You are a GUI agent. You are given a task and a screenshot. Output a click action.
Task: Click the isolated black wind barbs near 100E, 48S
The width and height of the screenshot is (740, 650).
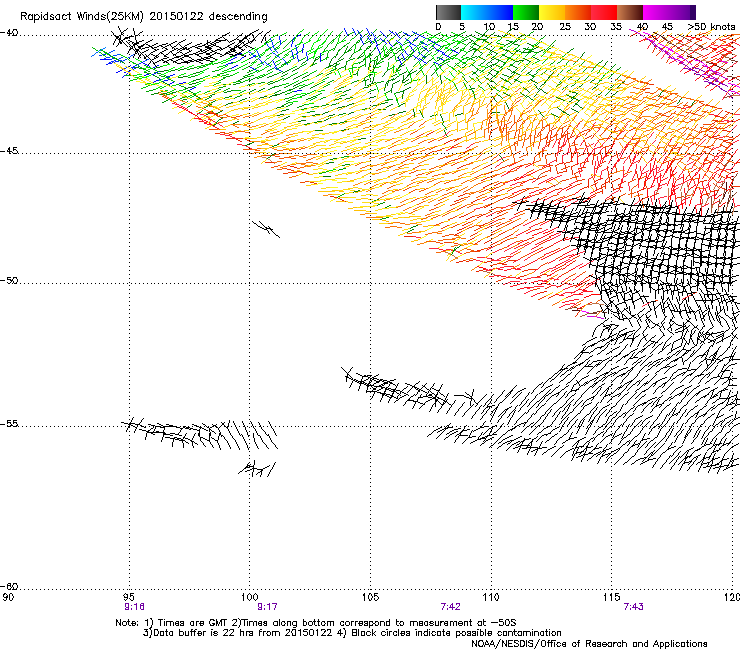[x=266, y=229]
